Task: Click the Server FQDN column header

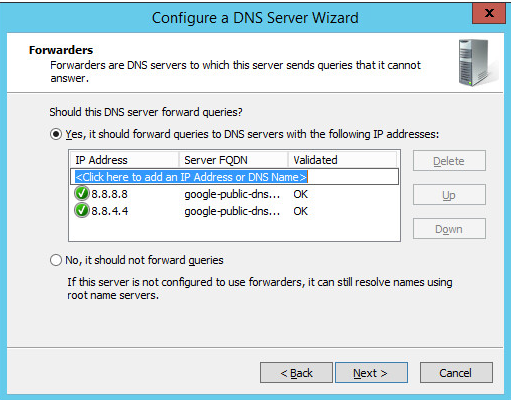Action: [x=233, y=160]
